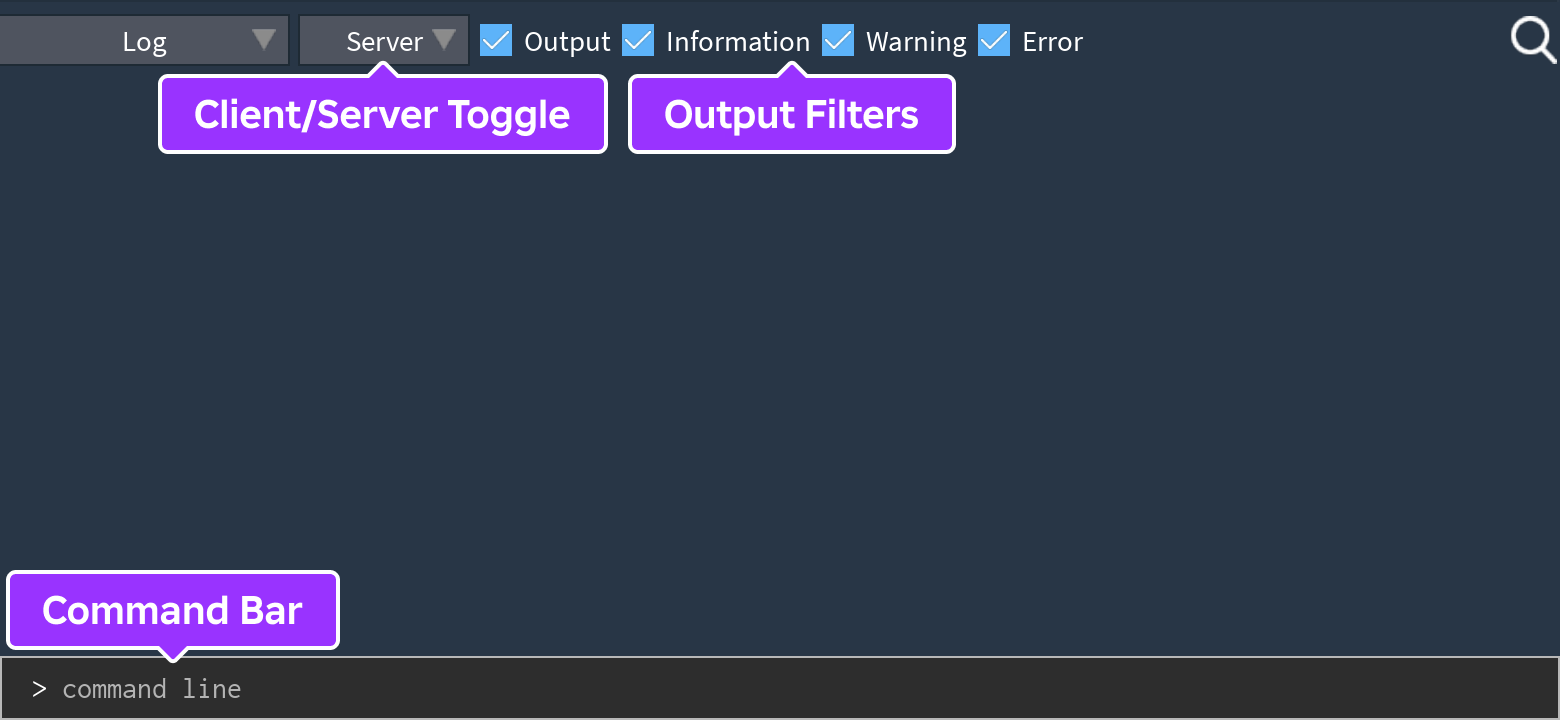Viewport: 1560px width, 720px height.
Task: Click the triangle arrow on Log dropdown
Action: pyautogui.click(x=264, y=40)
